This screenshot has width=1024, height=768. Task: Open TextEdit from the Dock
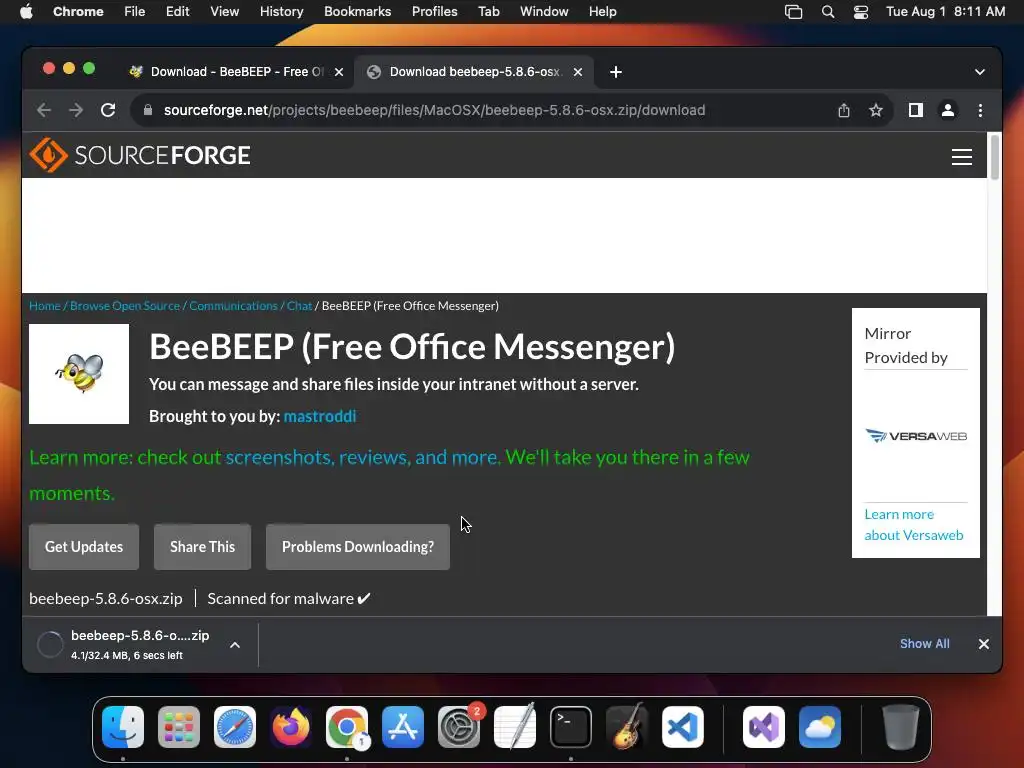click(x=515, y=727)
